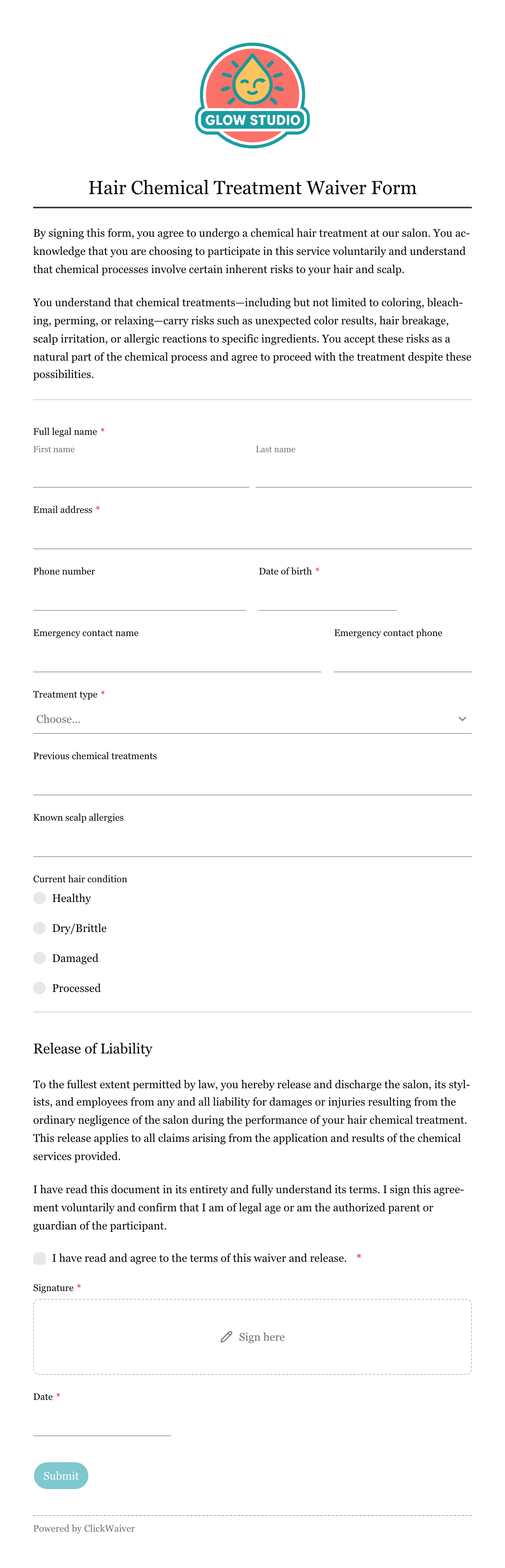Click the First name input field
The width and height of the screenshot is (505, 1568).
click(141, 473)
